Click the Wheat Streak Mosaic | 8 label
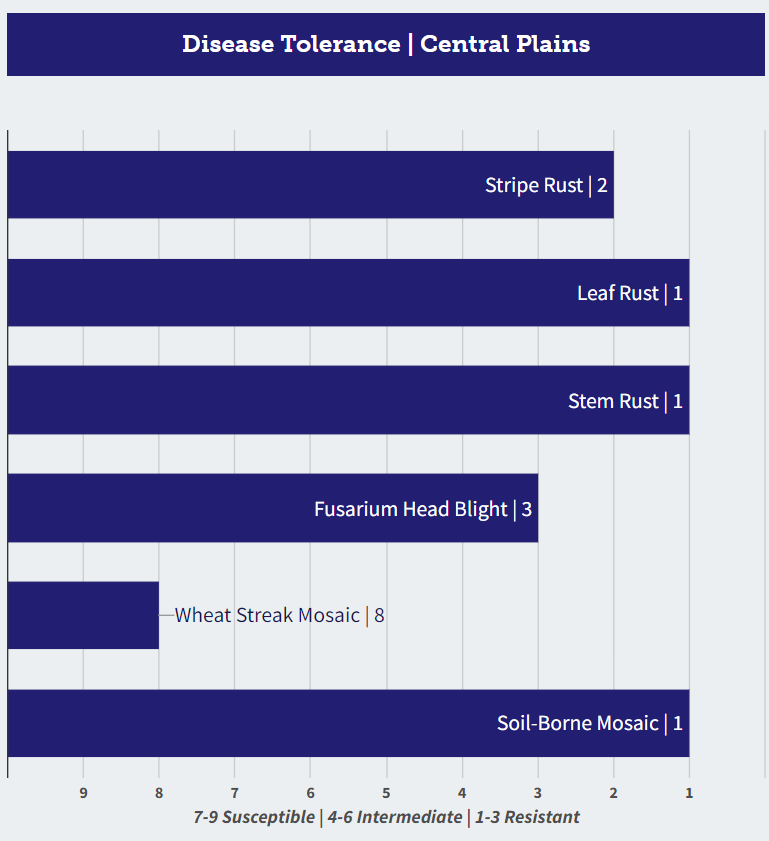 tap(279, 615)
